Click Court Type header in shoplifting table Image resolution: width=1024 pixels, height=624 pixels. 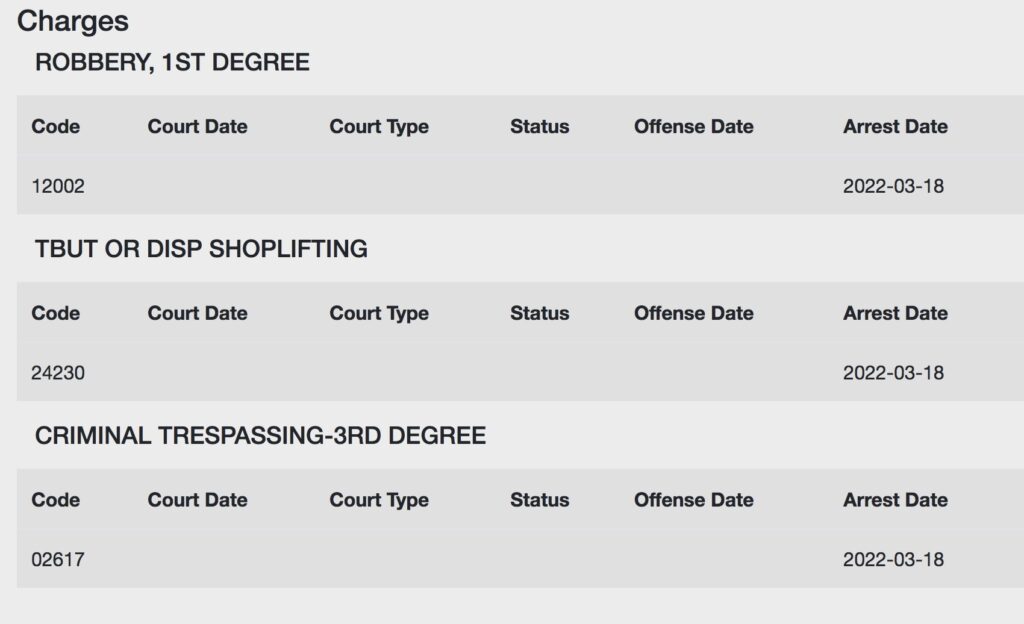(379, 314)
